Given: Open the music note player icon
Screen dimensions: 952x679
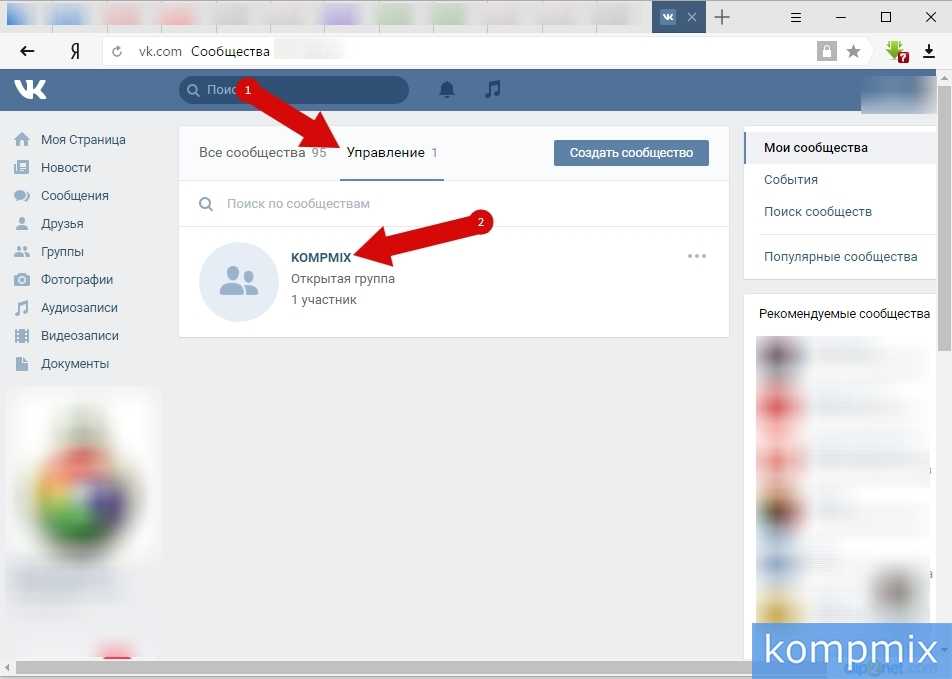Looking at the screenshot, I should click(x=493, y=89).
